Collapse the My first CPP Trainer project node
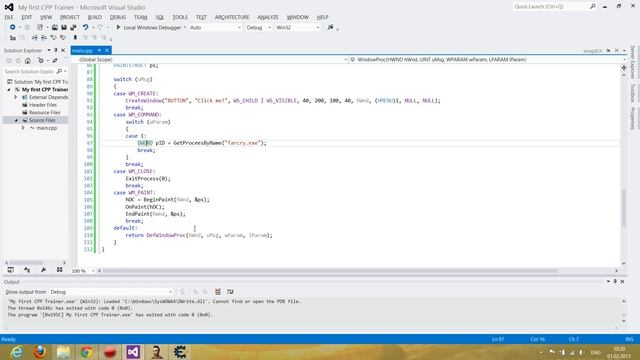Screen dimensions: 640x360 click(9, 89)
